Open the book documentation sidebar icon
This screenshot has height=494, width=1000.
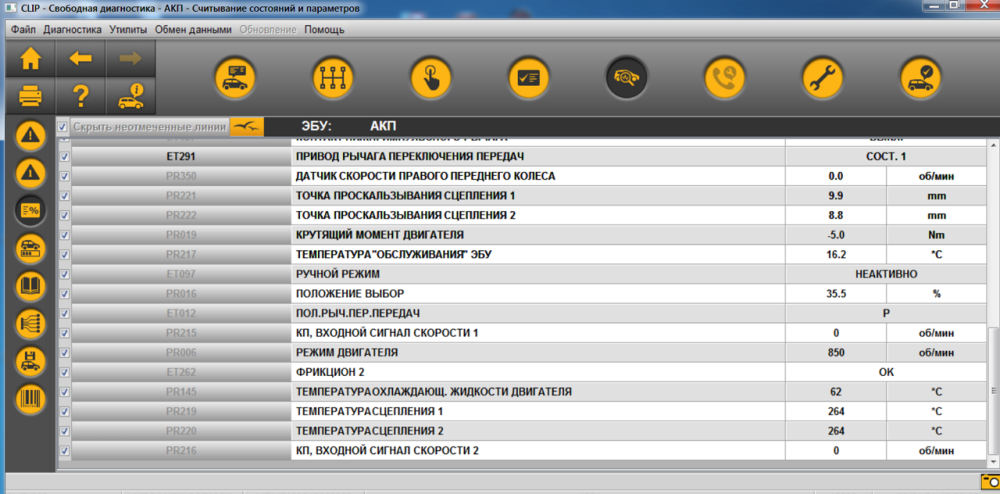coord(31,285)
